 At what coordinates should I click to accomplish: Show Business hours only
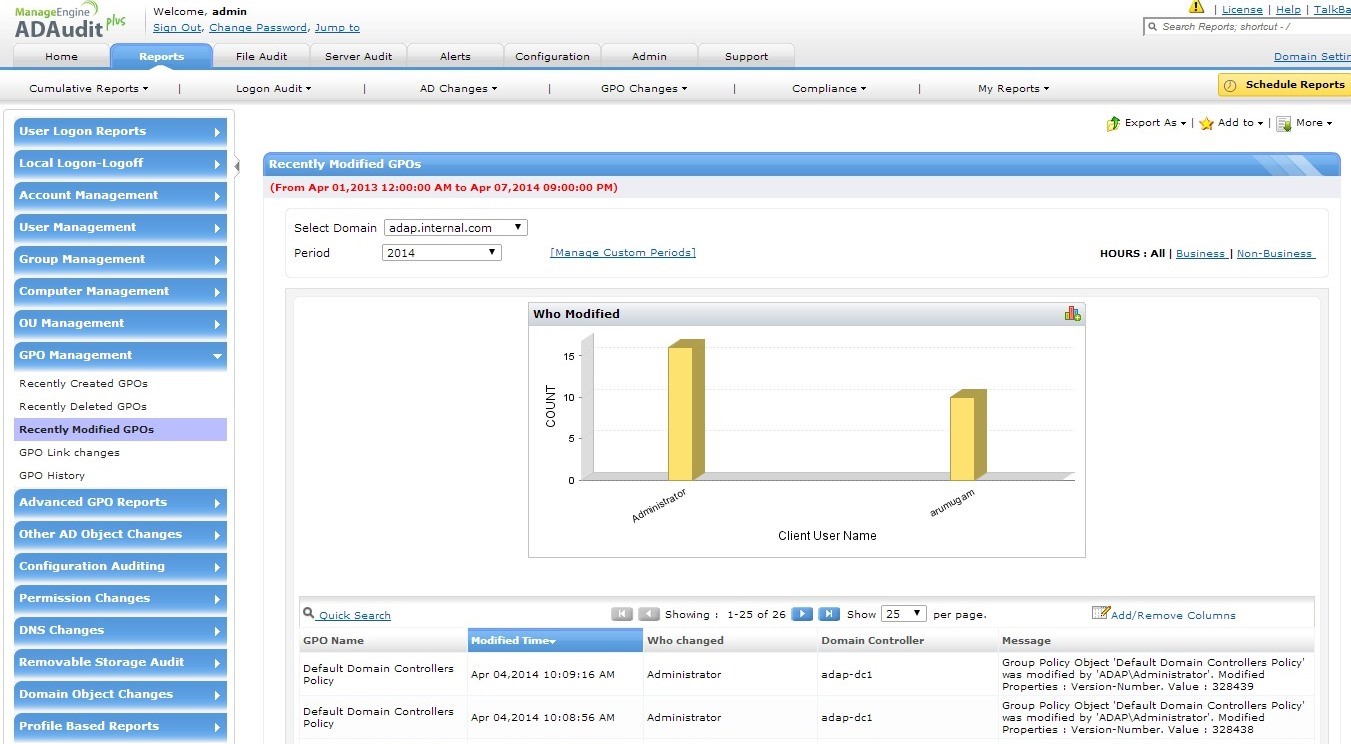coord(1200,254)
